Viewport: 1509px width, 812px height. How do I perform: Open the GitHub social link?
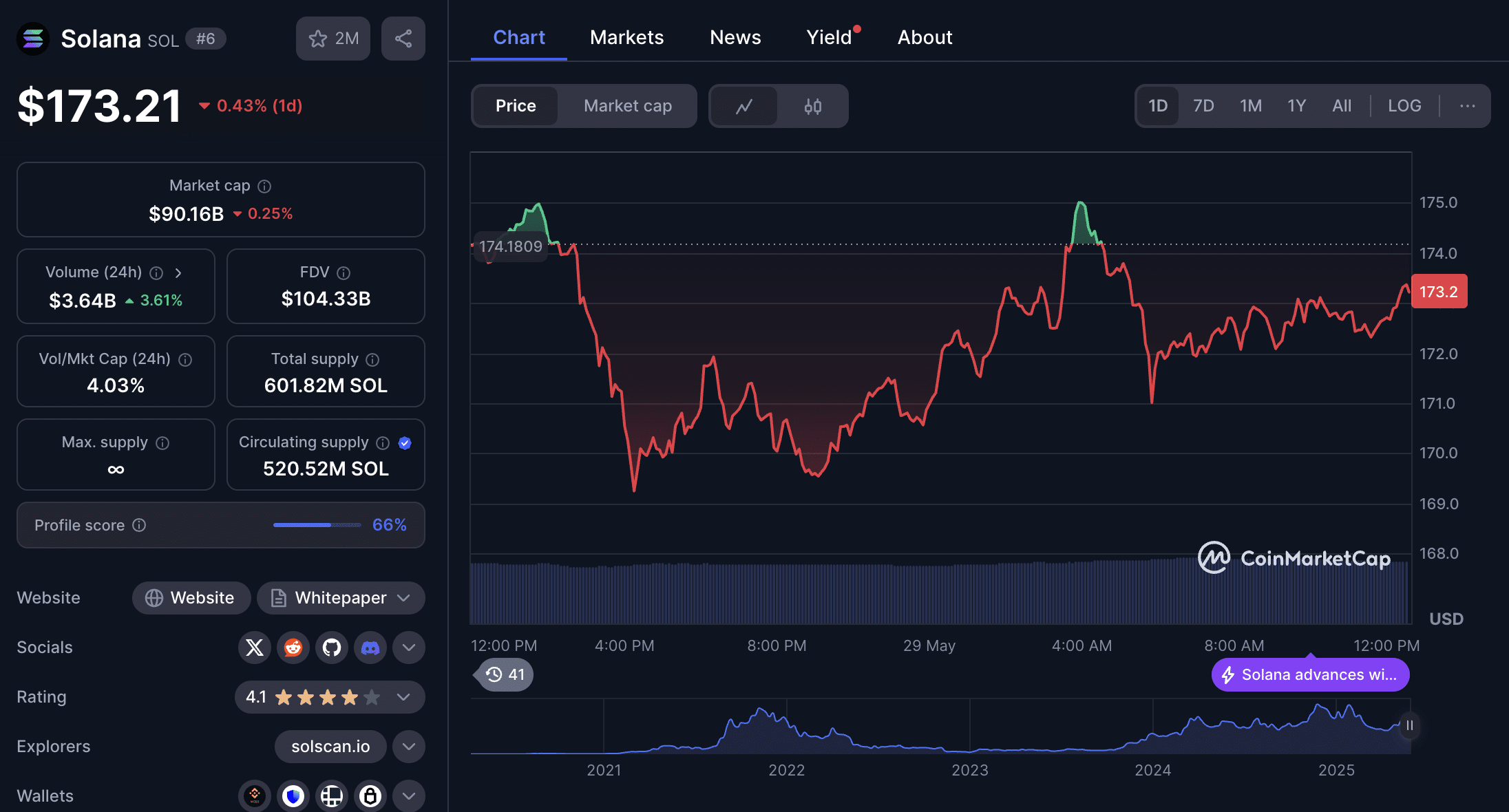(332, 648)
